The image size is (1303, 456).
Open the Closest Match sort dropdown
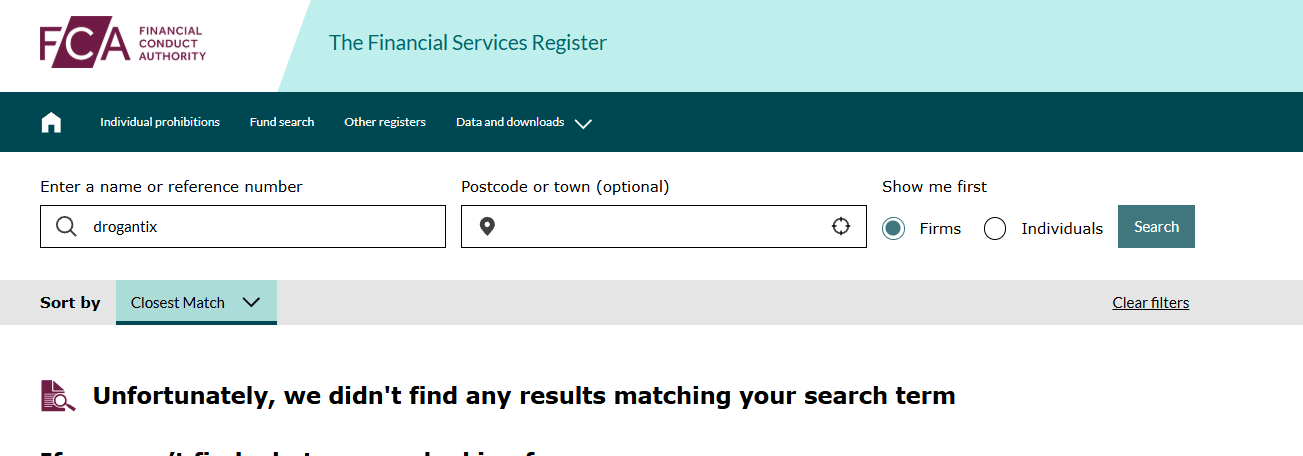point(196,302)
